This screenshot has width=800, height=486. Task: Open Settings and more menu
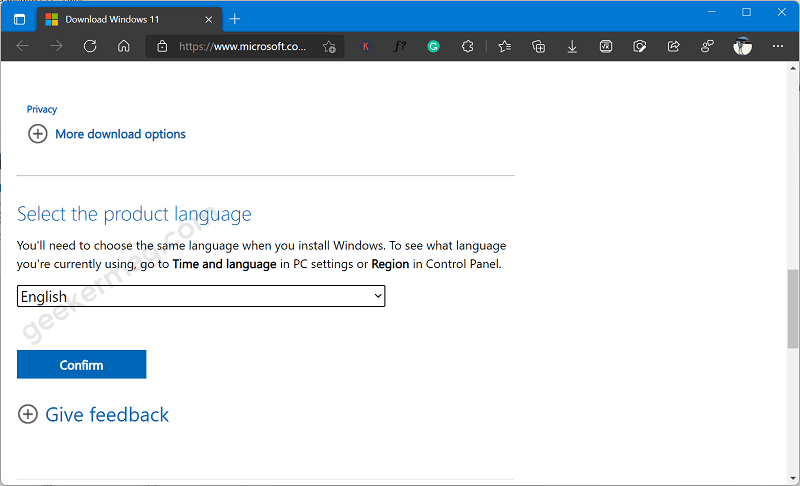tap(778, 46)
